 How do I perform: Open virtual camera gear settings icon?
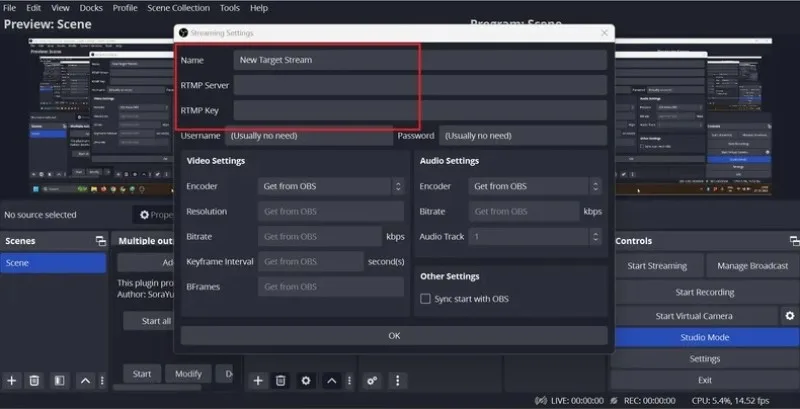pyautogui.click(x=790, y=316)
